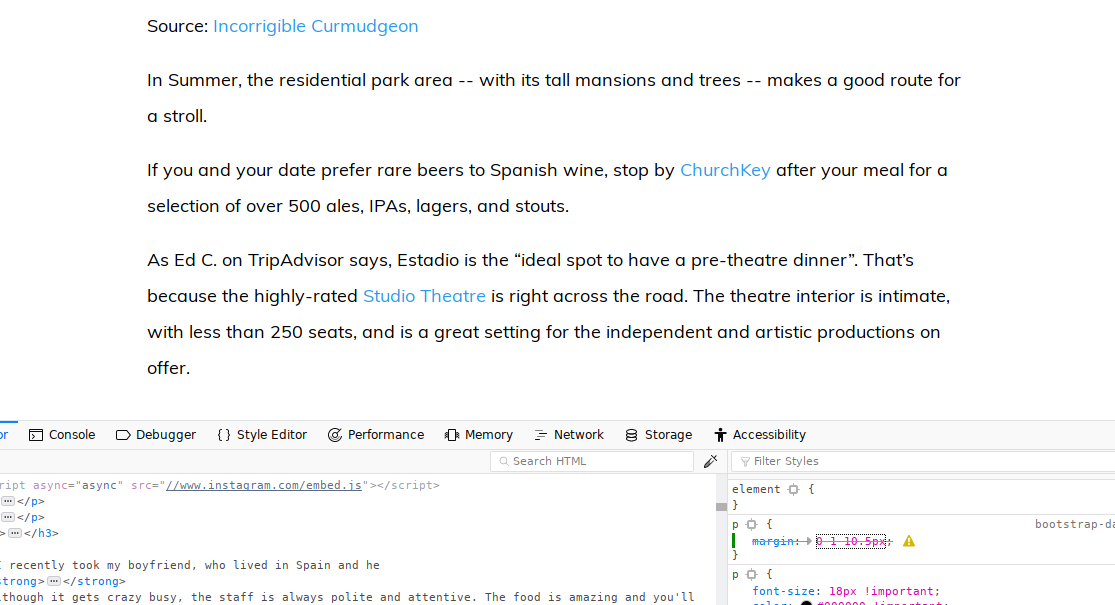The image size is (1115, 605).
Task: Click the Style Editor braces icon
Action: click(224, 435)
